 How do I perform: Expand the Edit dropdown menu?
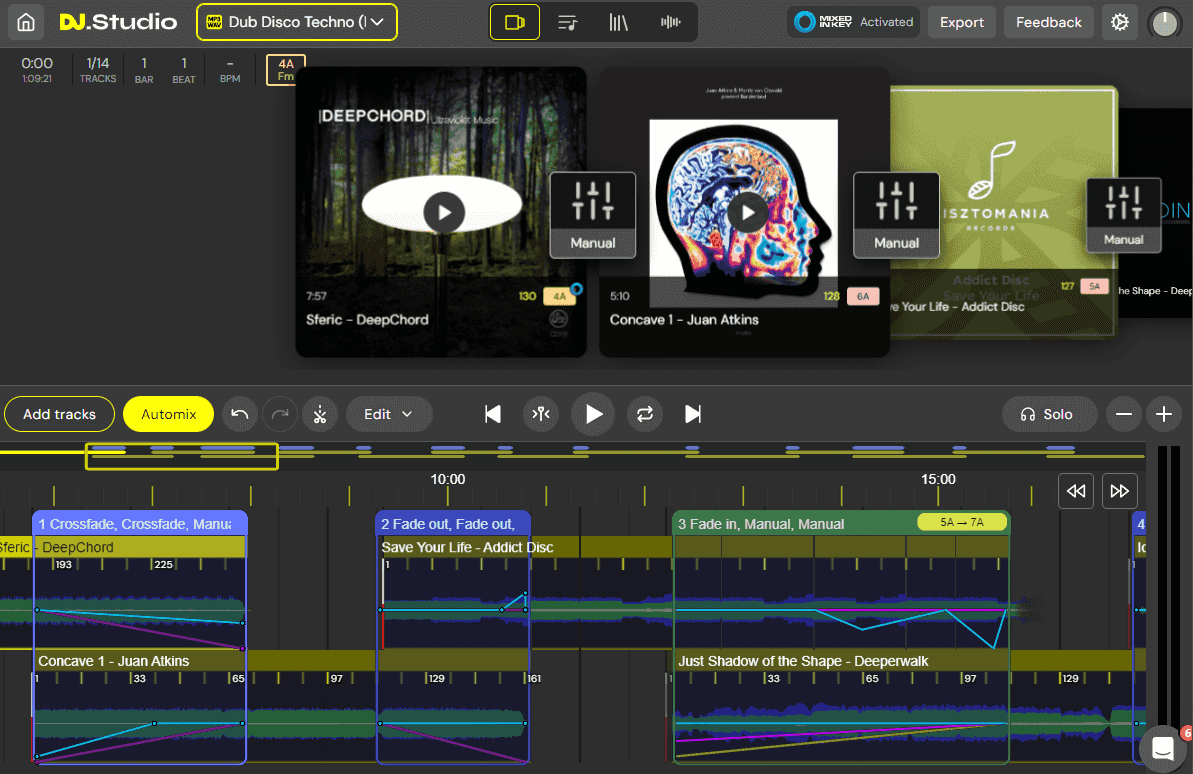[389, 413]
